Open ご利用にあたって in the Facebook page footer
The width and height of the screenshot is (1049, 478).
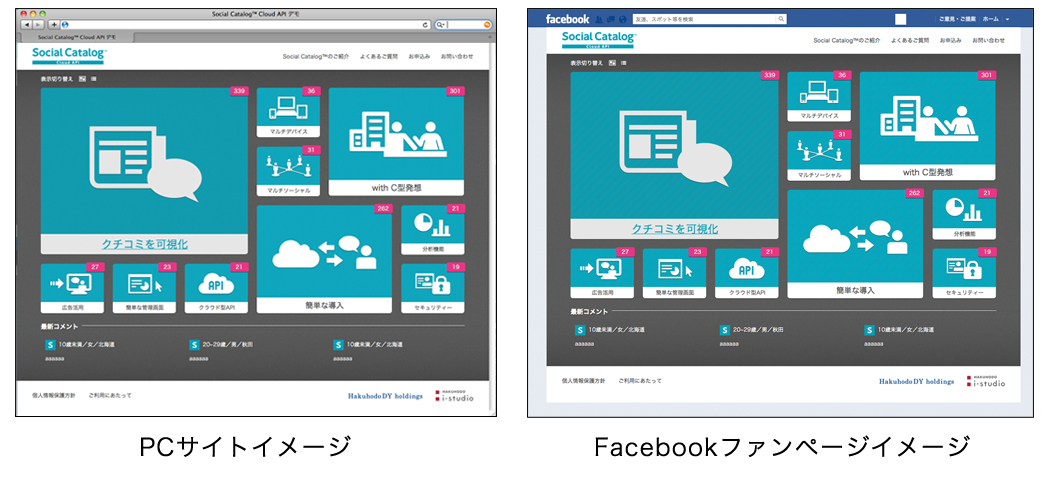point(640,380)
